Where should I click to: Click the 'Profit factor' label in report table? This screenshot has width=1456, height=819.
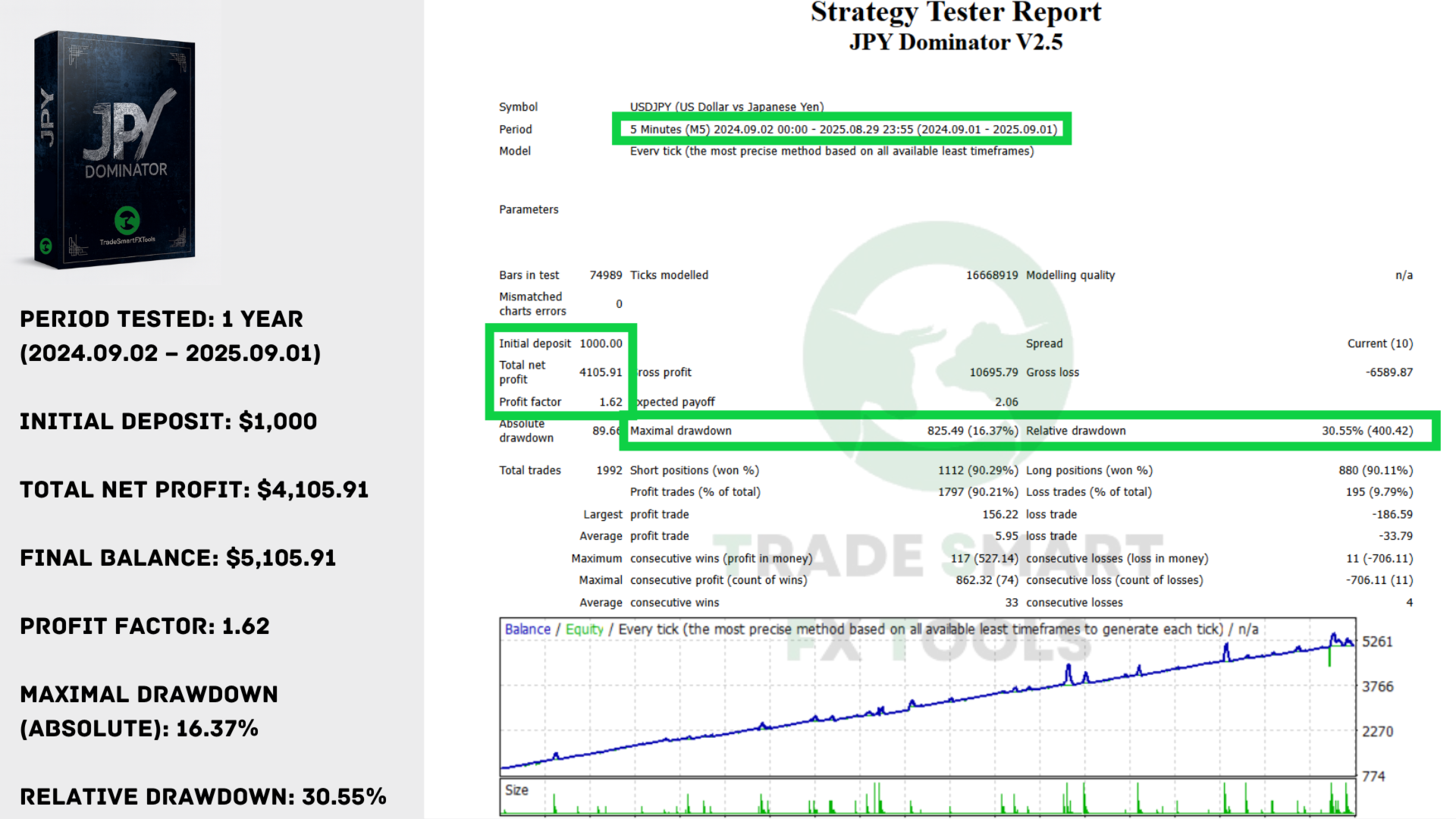pyautogui.click(x=530, y=402)
